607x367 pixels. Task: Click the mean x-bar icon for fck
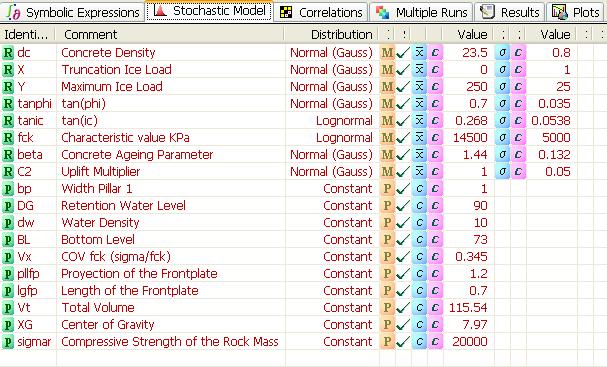pyautogui.click(x=419, y=137)
